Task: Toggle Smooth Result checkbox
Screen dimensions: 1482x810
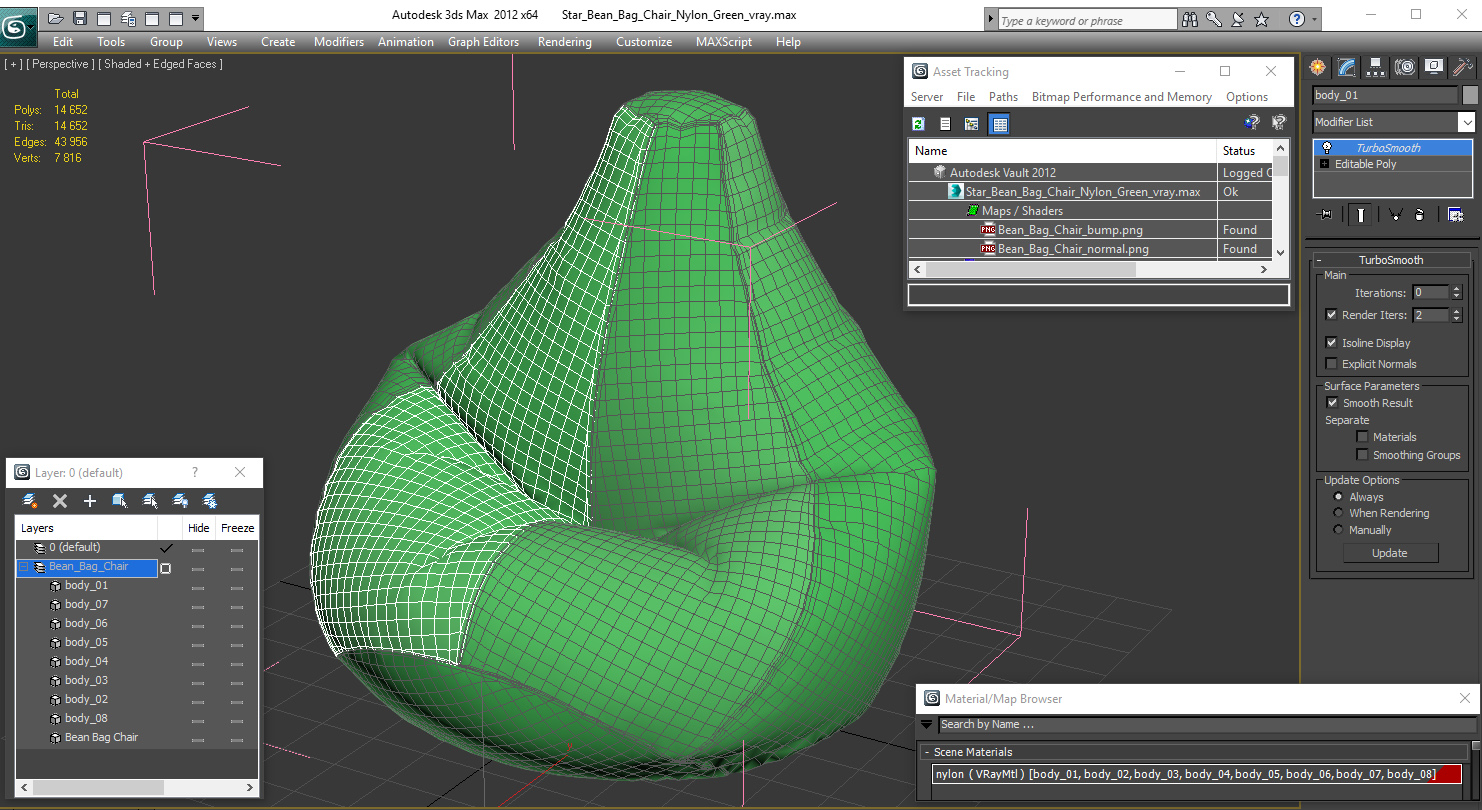Action: point(1332,403)
